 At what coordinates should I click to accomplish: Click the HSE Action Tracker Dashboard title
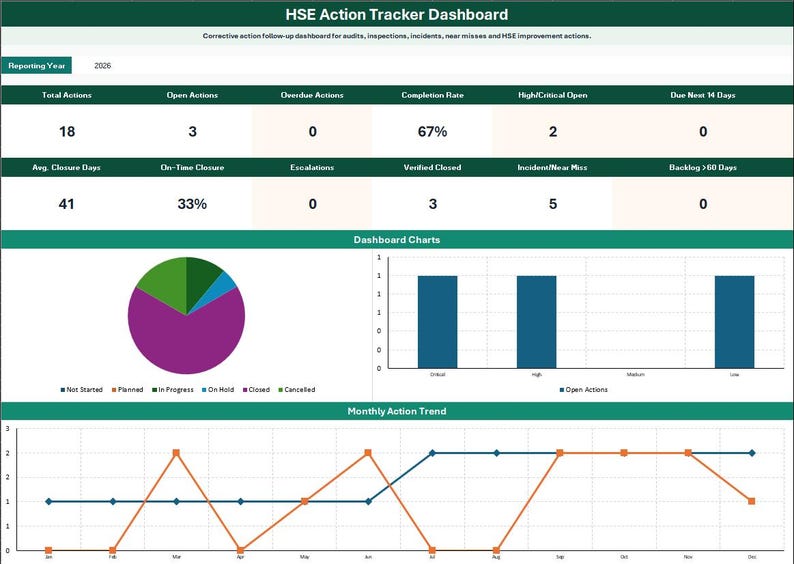click(x=396, y=14)
